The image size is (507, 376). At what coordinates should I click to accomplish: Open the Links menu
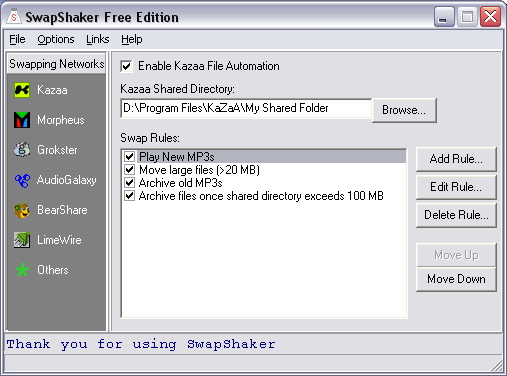click(98, 39)
